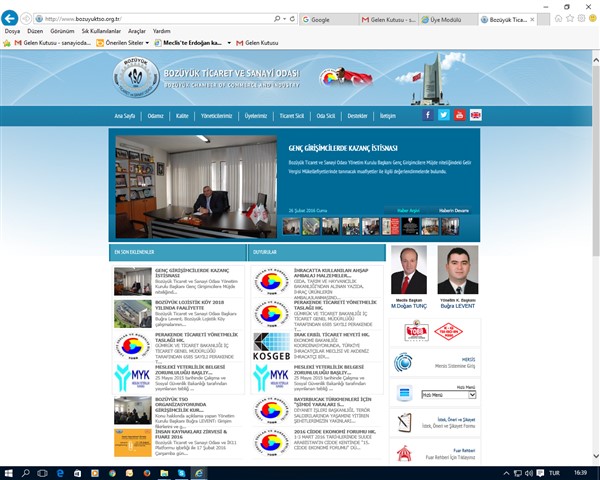Refresh the page with the reload icon

tap(292, 19)
